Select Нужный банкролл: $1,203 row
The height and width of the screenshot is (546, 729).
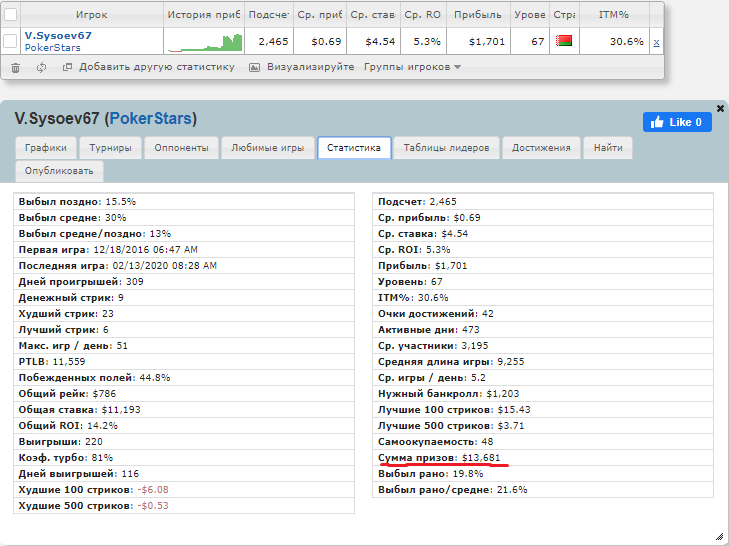point(543,394)
